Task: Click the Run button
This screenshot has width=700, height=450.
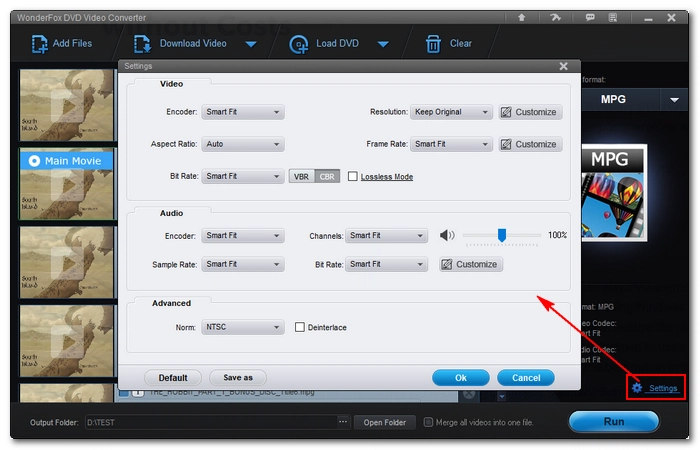Action: pyautogui.click(x=614, y=421)
